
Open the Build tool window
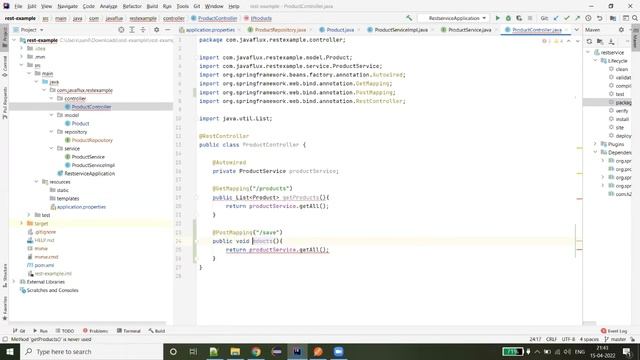tap(157, 331)
